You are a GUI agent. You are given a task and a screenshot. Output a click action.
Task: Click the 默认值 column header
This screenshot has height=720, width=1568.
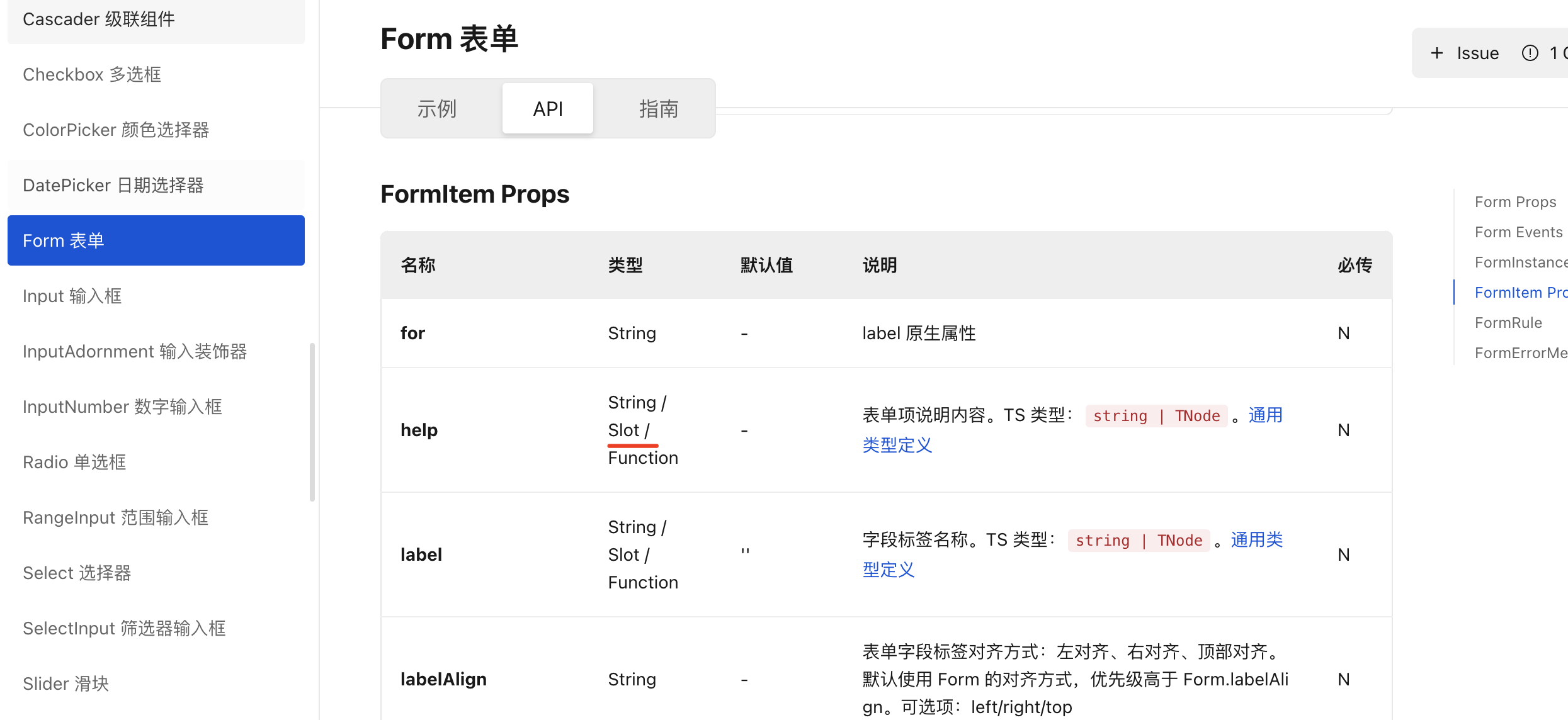coord(766,265)
